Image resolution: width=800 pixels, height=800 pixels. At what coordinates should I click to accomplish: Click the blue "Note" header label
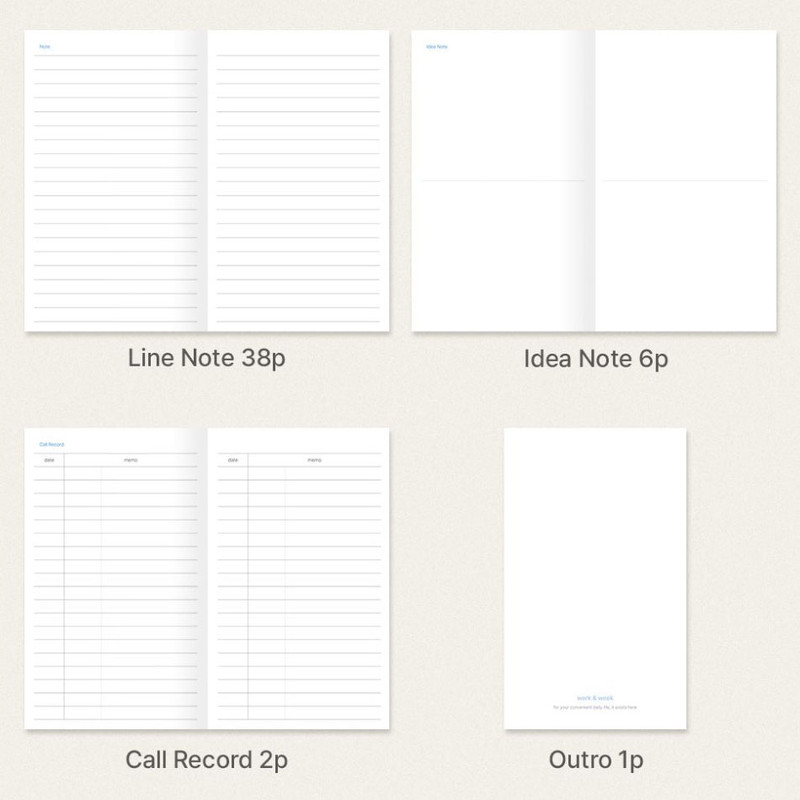45,46
